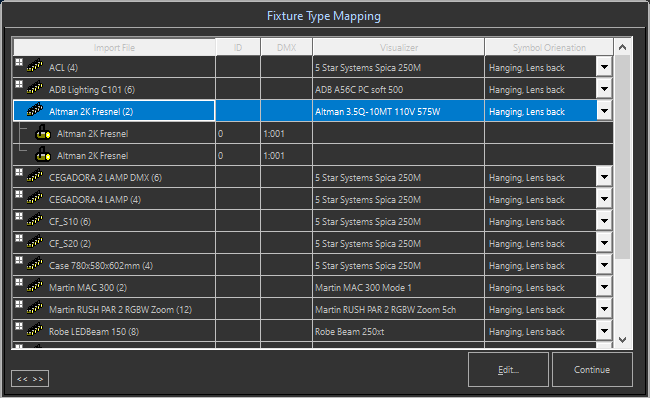This screenshot has height=398, width=650.
Task: Open orientation dropdown for Robe LEDBeam 150 row
Action: point(604,331)
